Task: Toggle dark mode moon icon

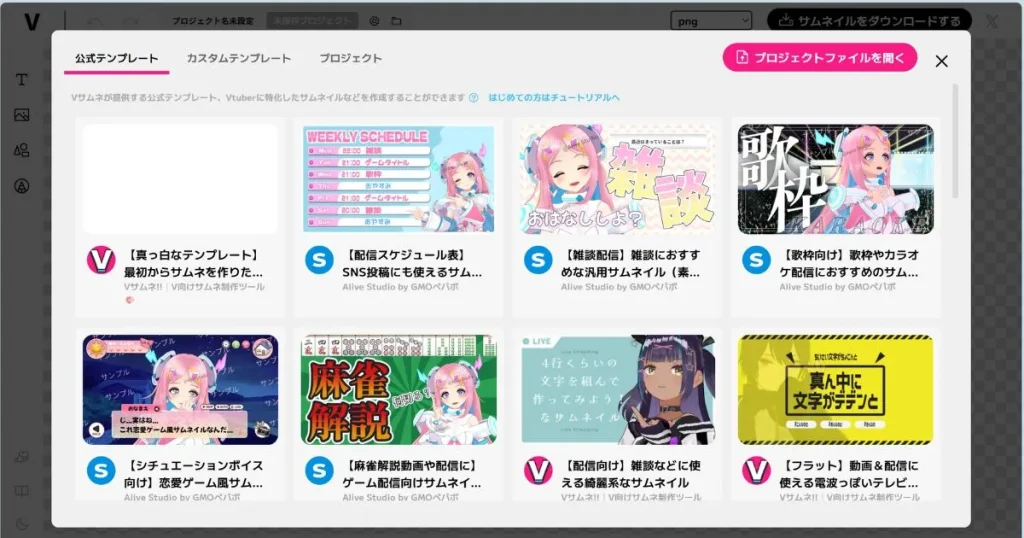Action: coord(22,524)
